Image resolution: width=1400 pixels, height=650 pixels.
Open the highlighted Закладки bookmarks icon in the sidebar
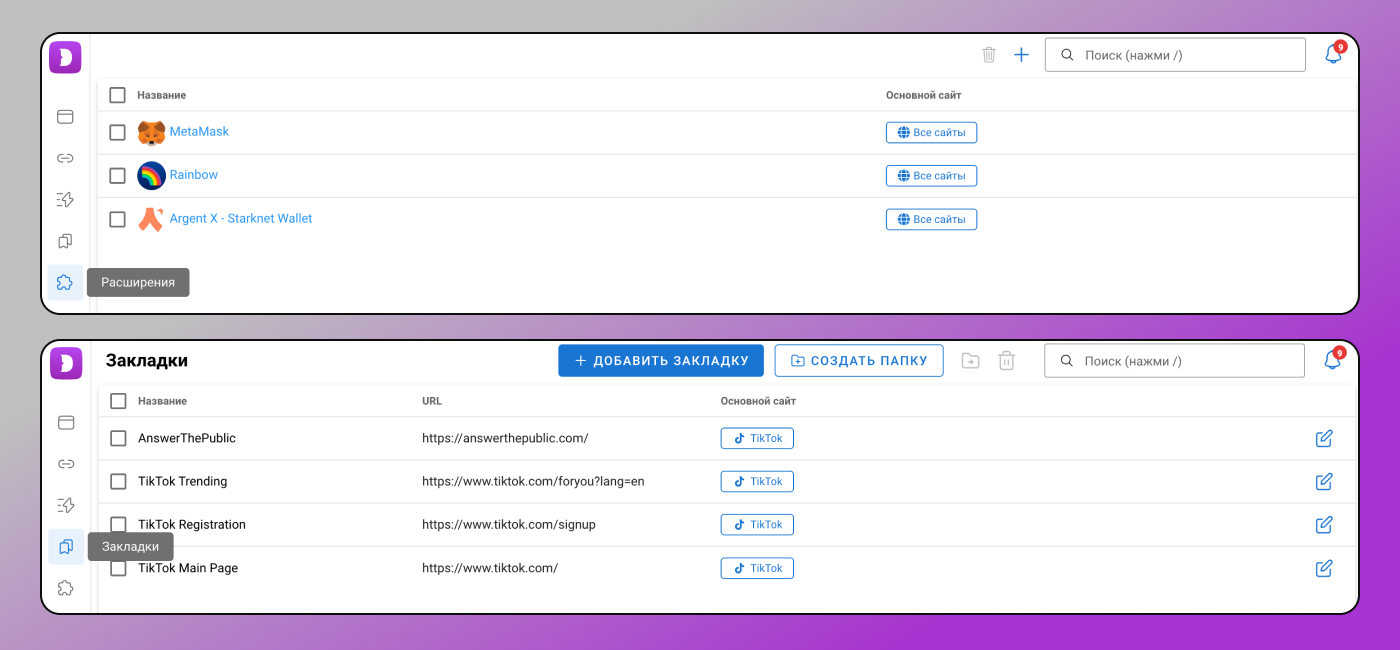point(66,547)
